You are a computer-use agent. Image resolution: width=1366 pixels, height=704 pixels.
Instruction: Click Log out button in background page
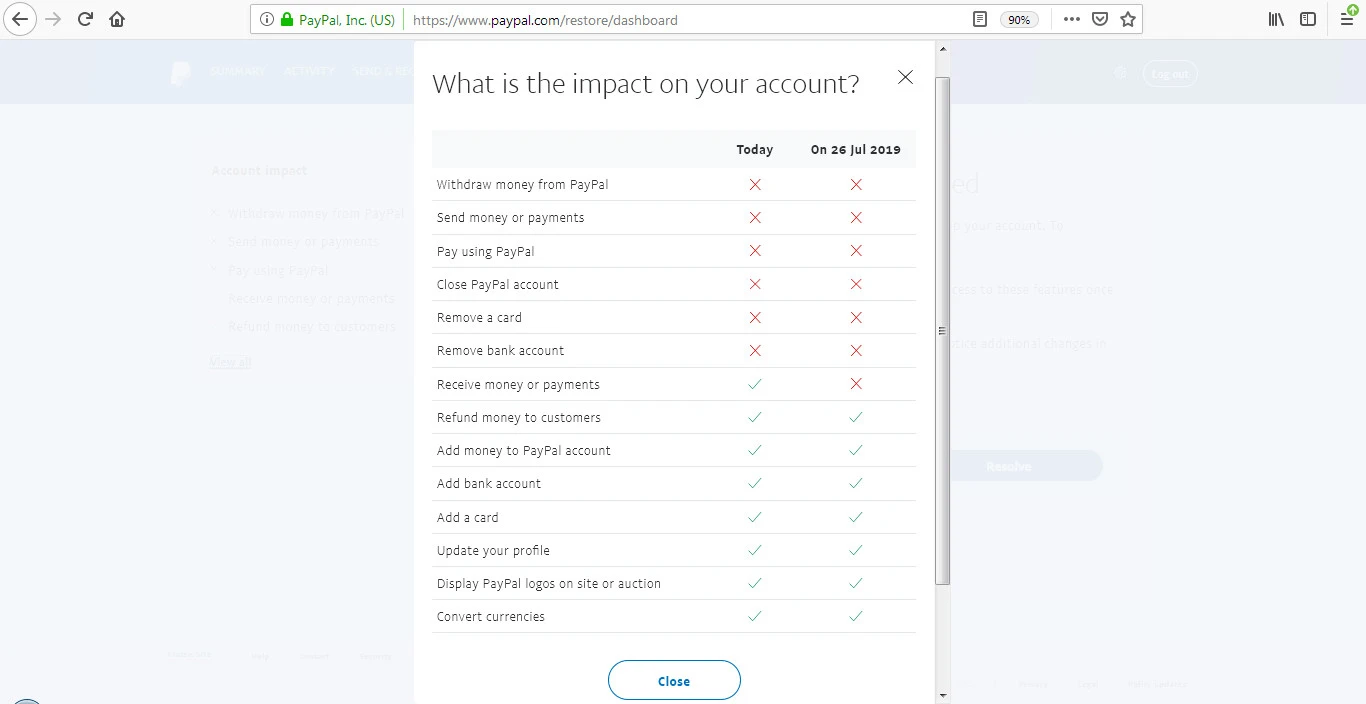1169,73
